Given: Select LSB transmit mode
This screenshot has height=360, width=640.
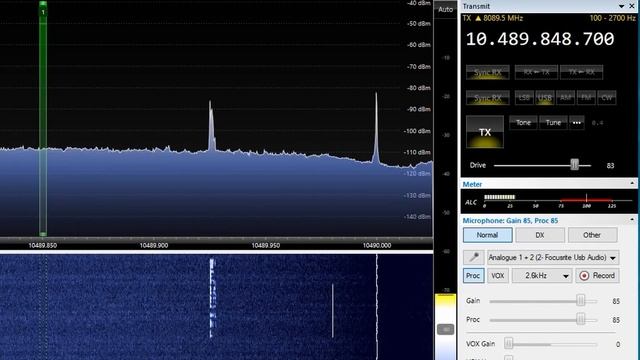Looking at the screenshot, I should click(x=524, y=98).
